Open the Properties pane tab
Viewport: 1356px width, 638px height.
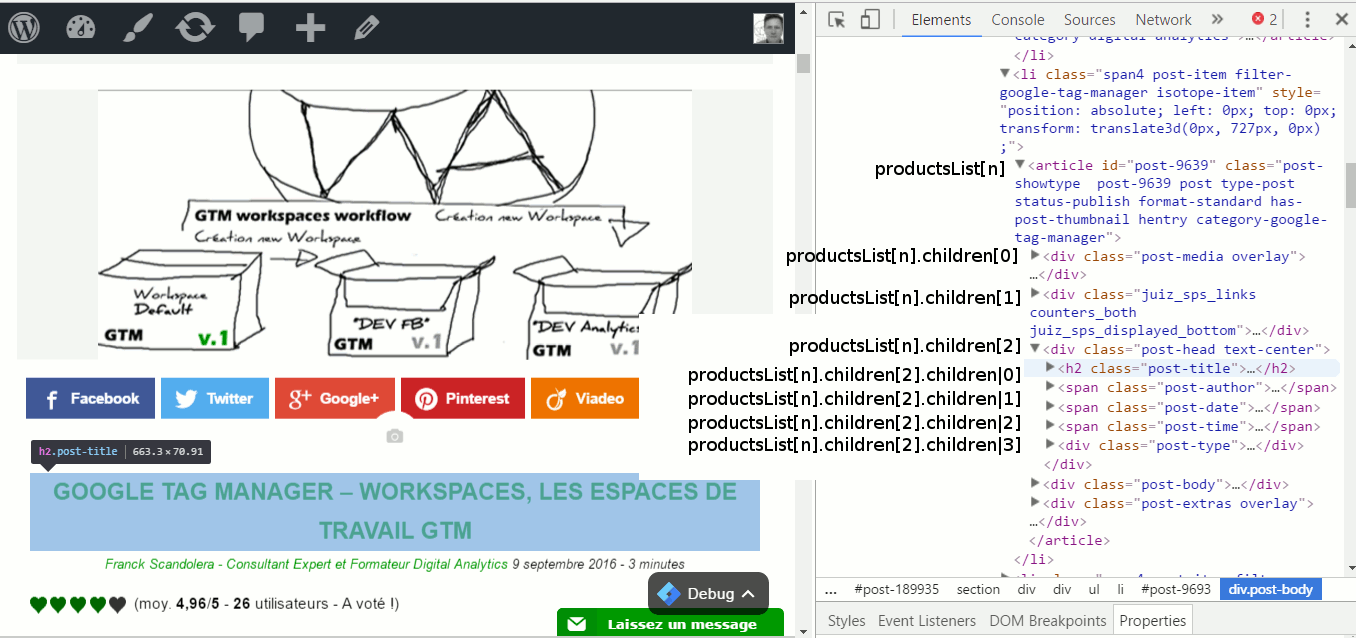pos(1152,620)
